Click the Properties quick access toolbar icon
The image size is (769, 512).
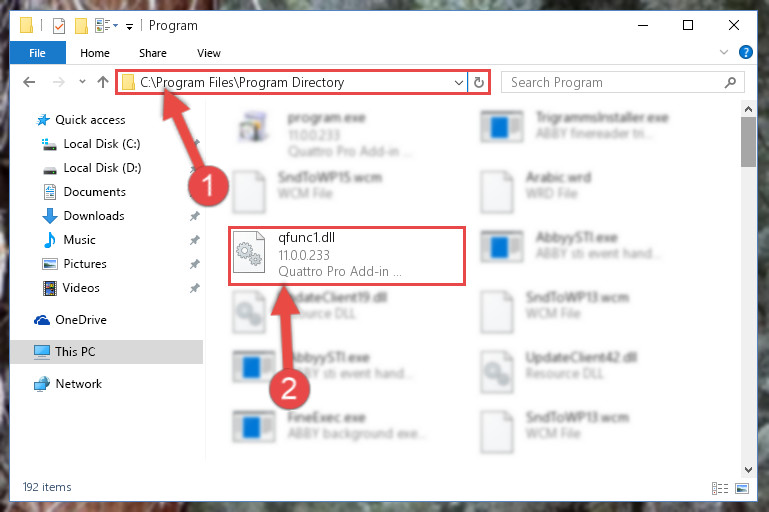click(59, 26)
